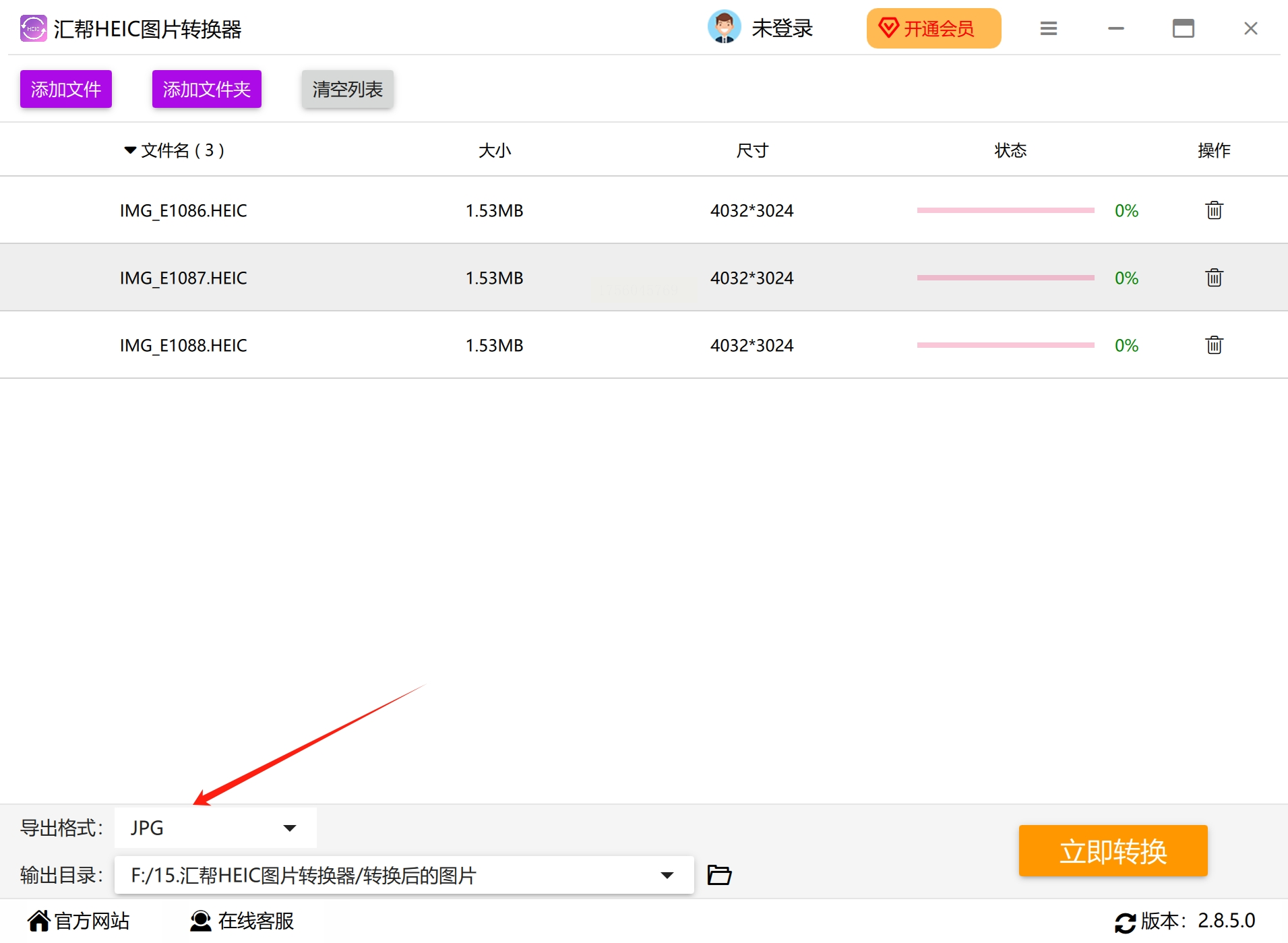Click the version refresh icon
This screenshot has width=1288, height=943.
coord(1125,922)
